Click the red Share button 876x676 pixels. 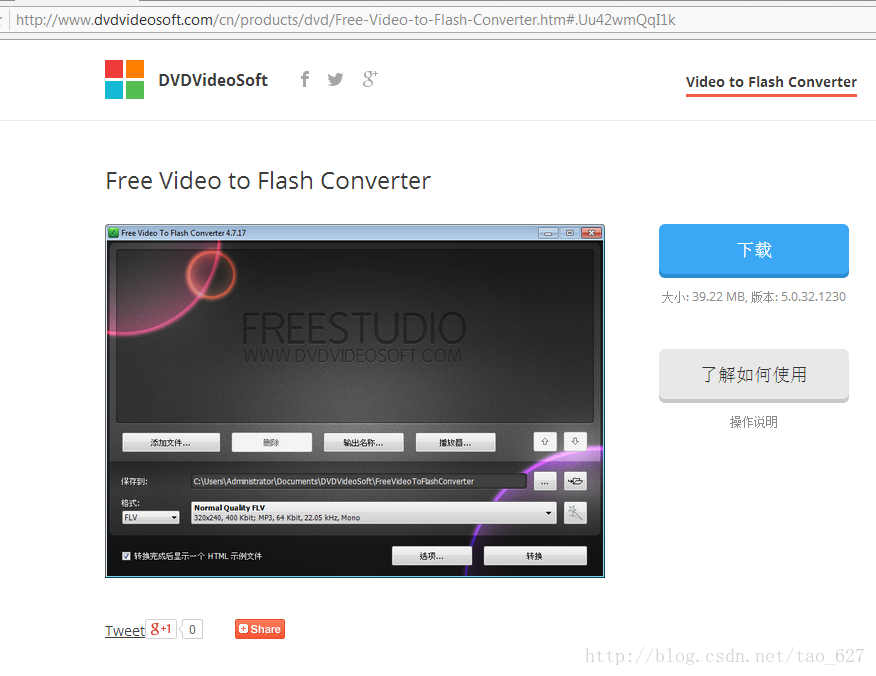(x=260, y=629)
